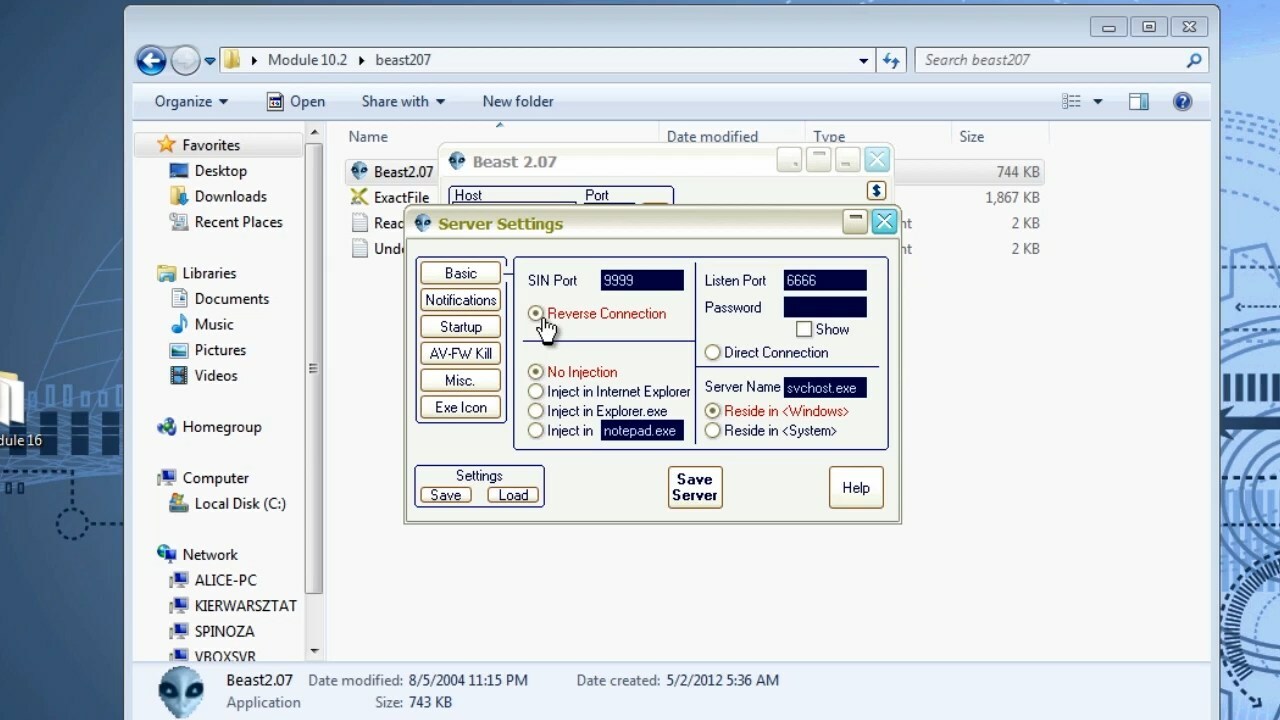Click the Load settings button

click(x=513, y=495)
